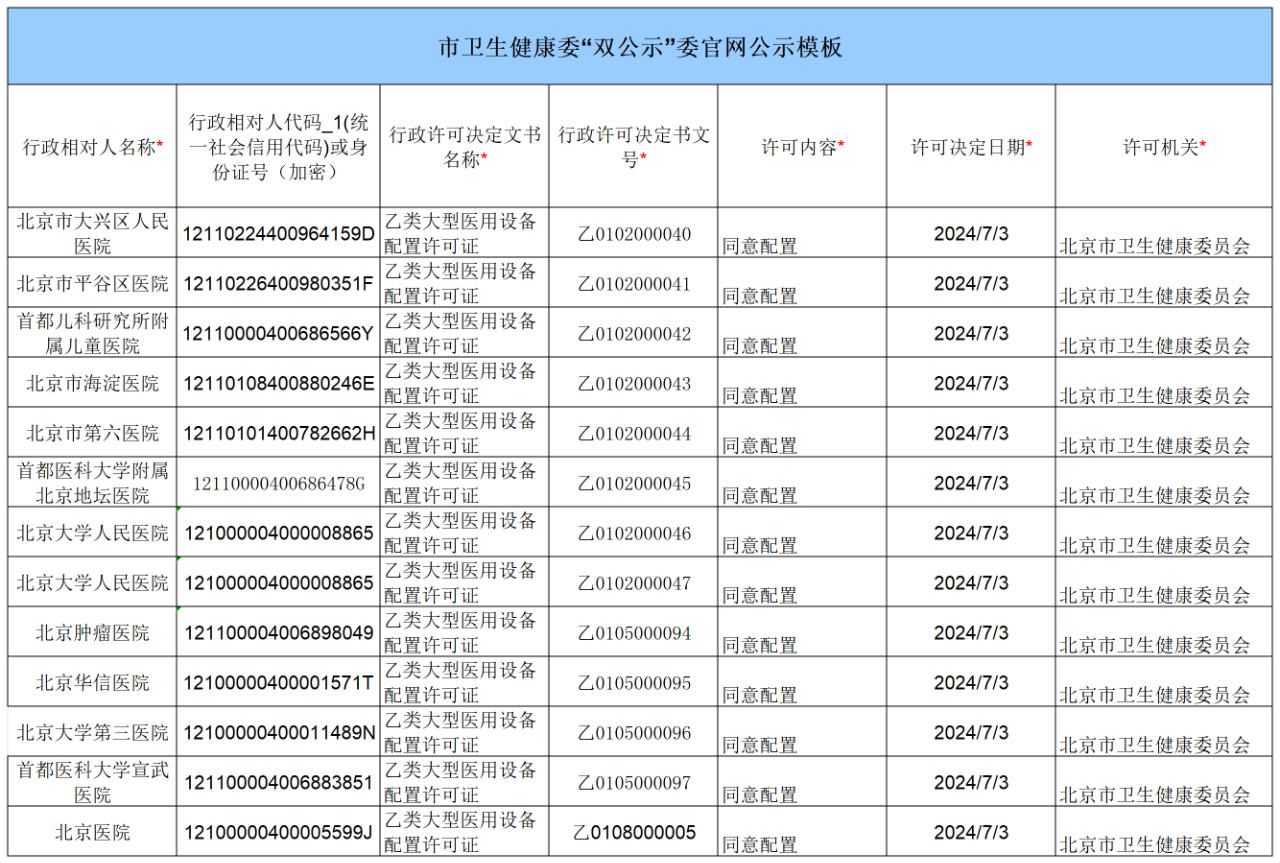Select document number 乙0102000046

click(633, 533)
